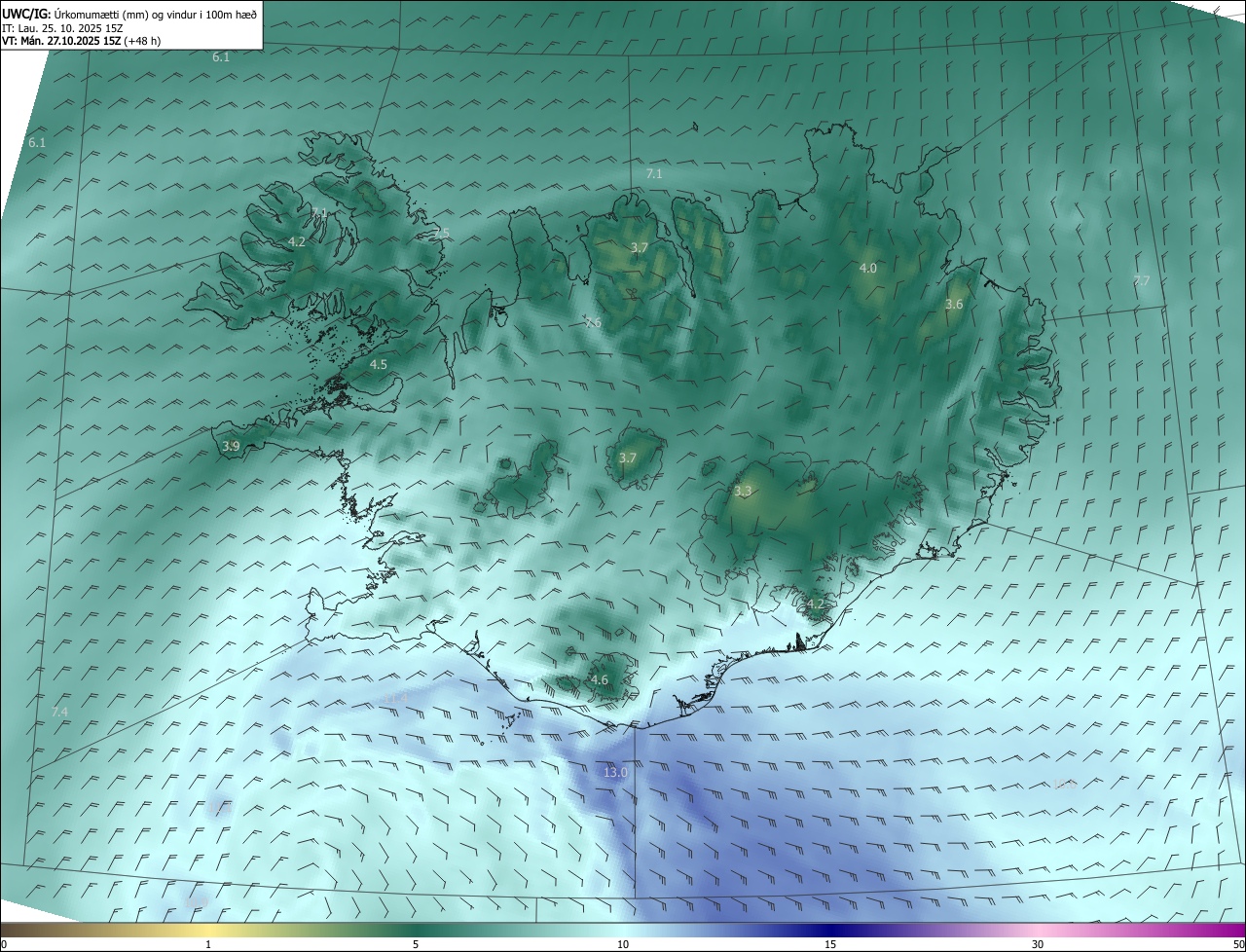This screenshot has width=1246, height=952.
Task: Click the 4.0 value label on the map
Action: [x=867, y=268]
